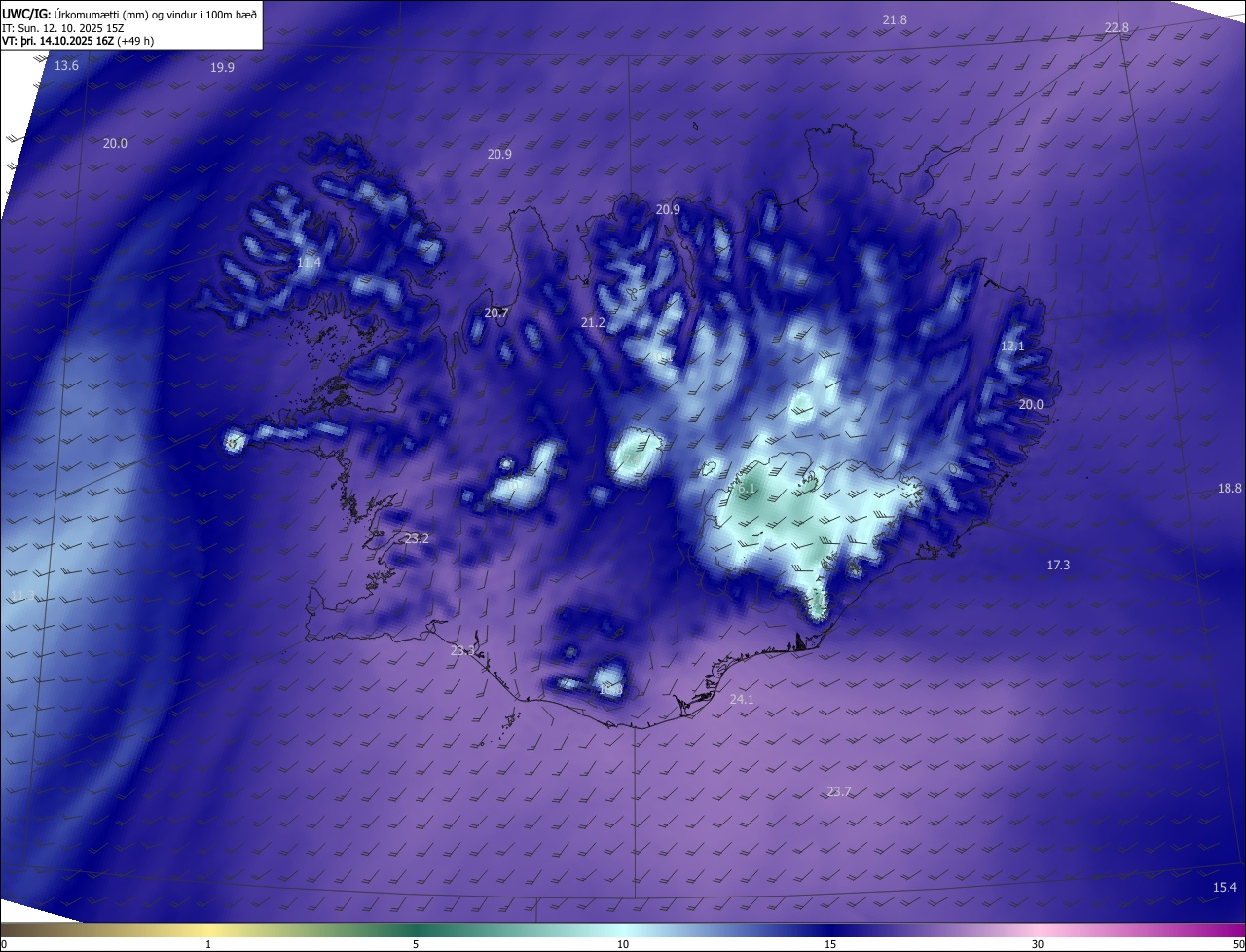This screenshot has width=1246, height=952.
Task: Click the 19.9 value label
Action: coord(222,67)
